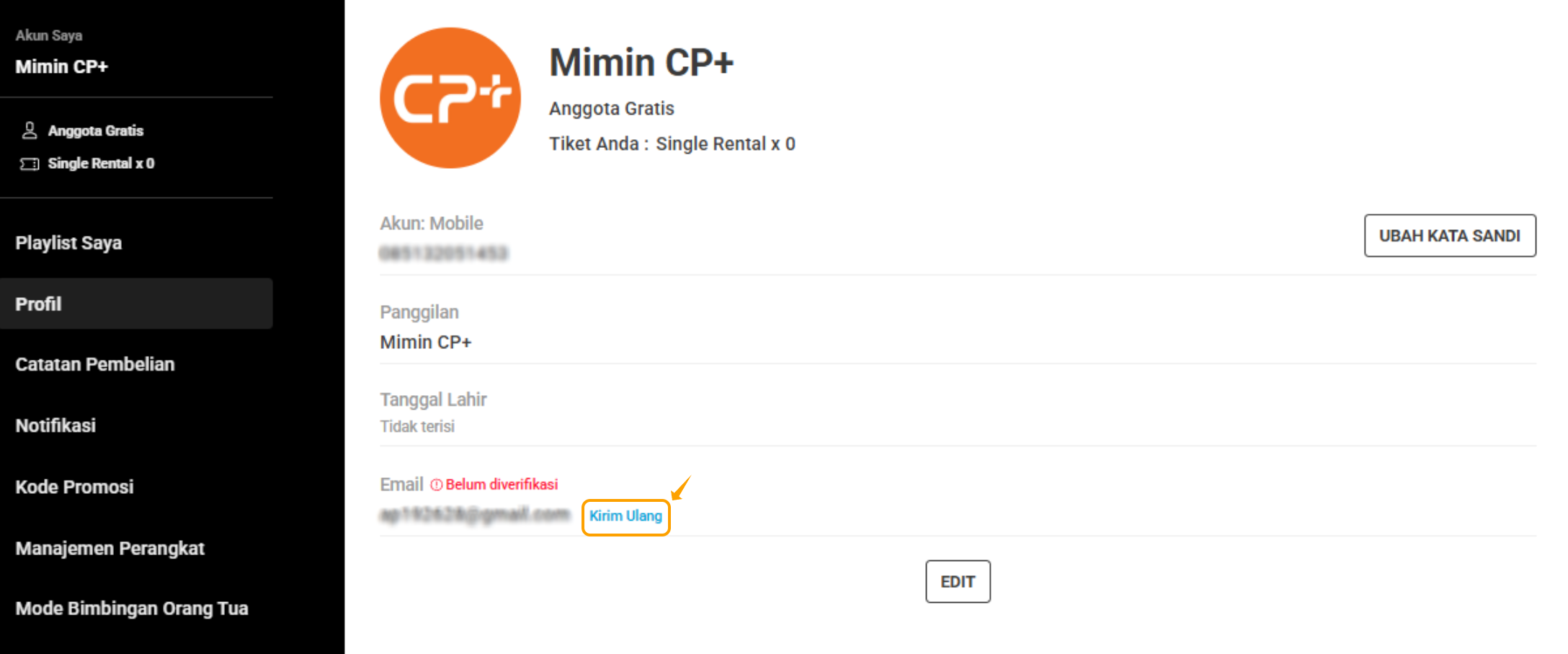Click the ticket icon beside Single Rental
This screenshot has width=1568, height=654.
click(x=30, y=164)
